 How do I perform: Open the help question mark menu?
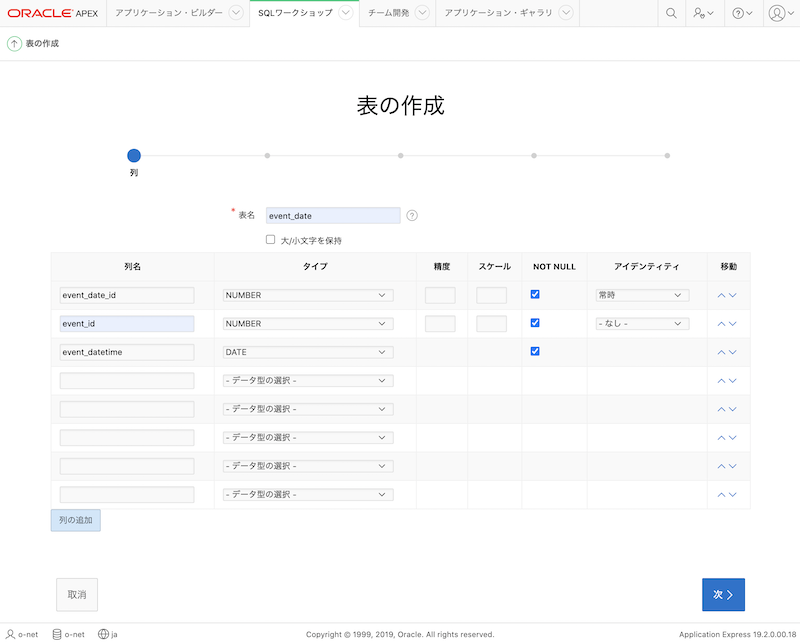click(742, 13)
